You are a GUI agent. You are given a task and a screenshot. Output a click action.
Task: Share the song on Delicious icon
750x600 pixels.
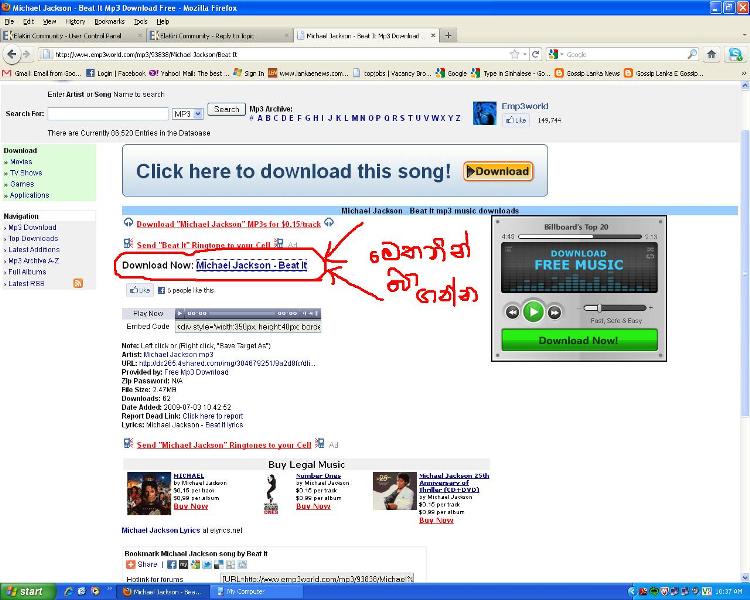tap(219, 565)
